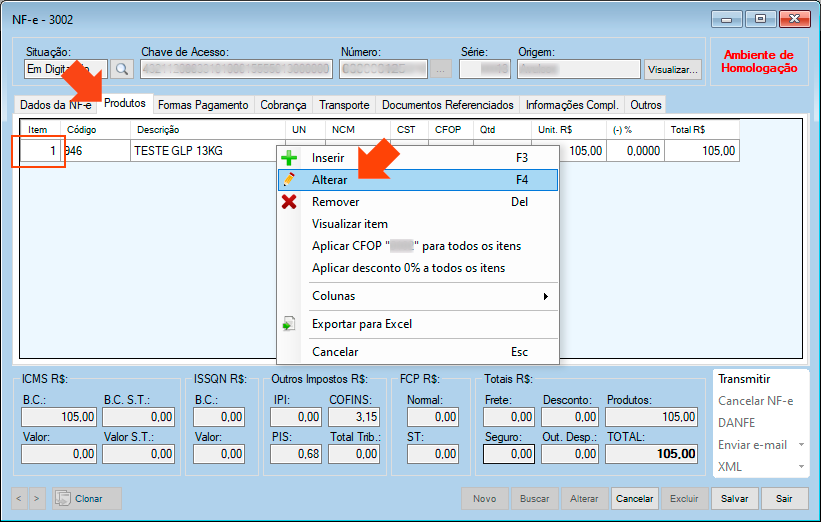Click the Seguro value field
Screen dimensions: 821x522
coord(508,453)
